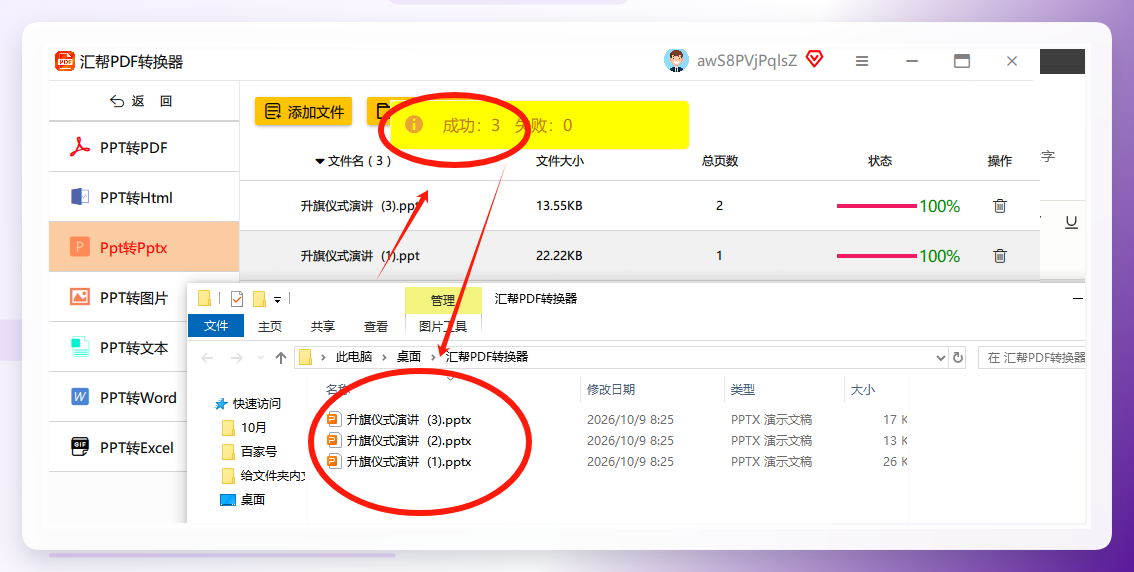The image size is (1134, 572).
Task: Select PPT转Html conversion mode
Action: (144, 197)
